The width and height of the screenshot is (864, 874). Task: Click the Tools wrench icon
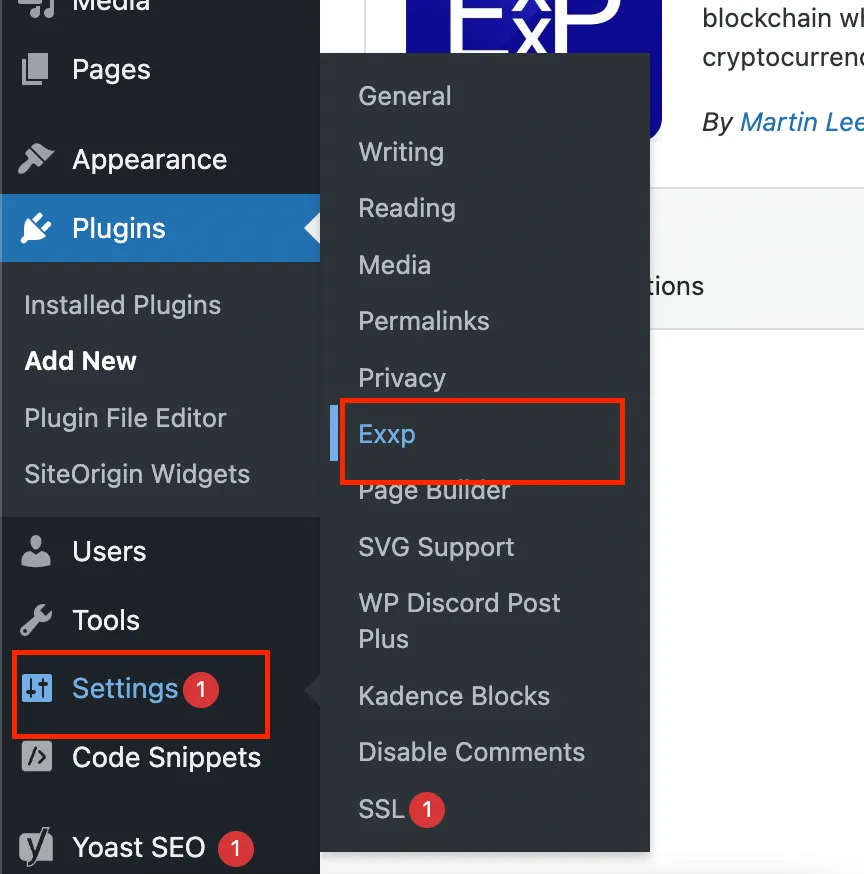[x=36, y=620]
